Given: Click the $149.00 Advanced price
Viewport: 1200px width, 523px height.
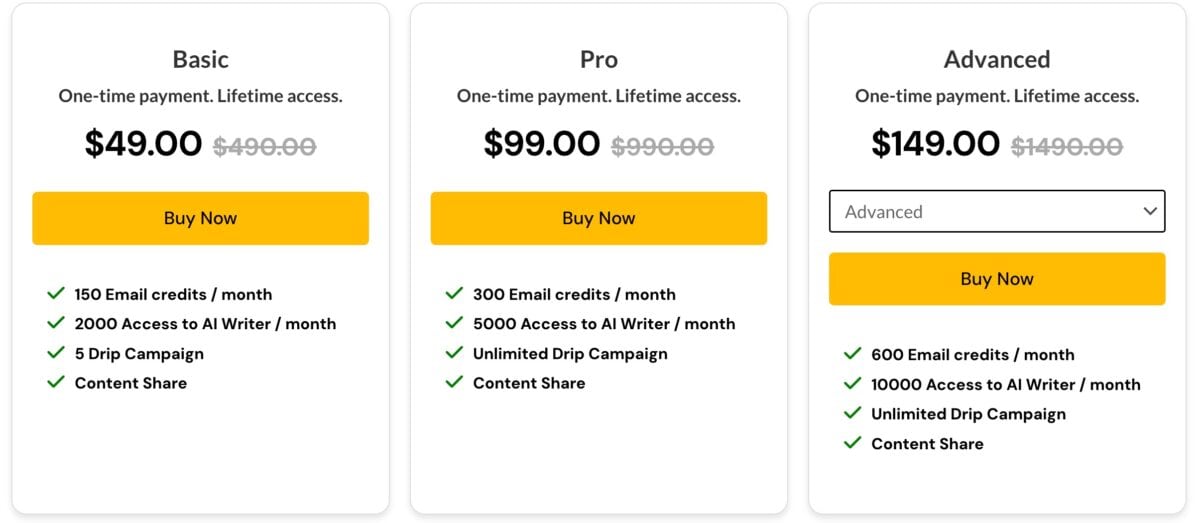Looking at the screenshot, I should point(935,144).
